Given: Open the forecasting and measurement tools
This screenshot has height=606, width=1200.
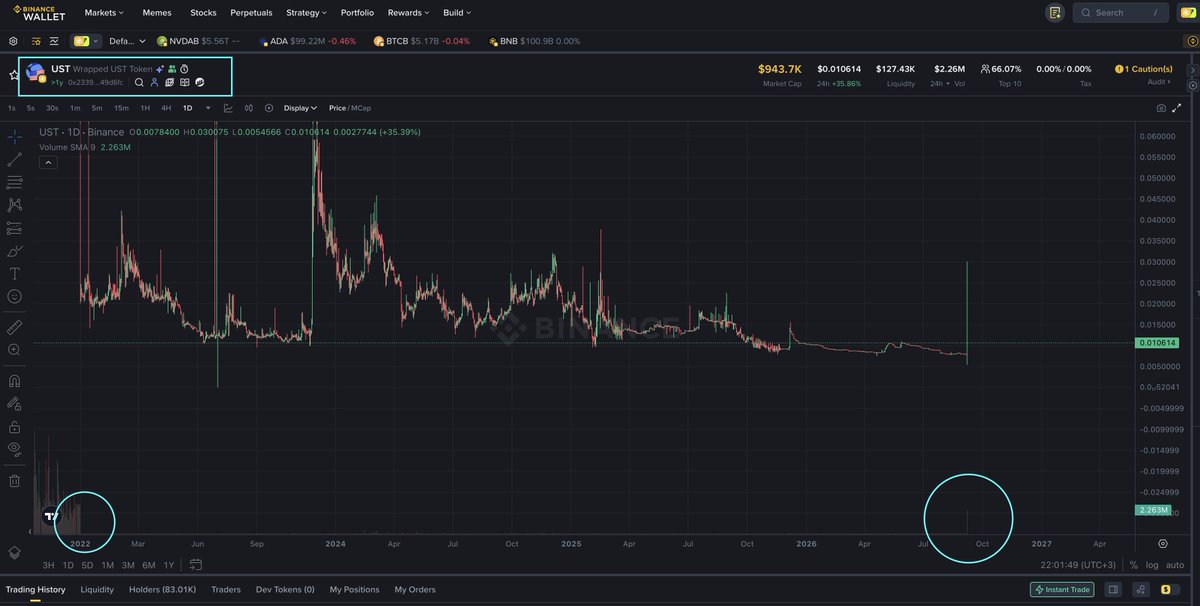Looking at the screenshot, I should click(x=14, y=227).
